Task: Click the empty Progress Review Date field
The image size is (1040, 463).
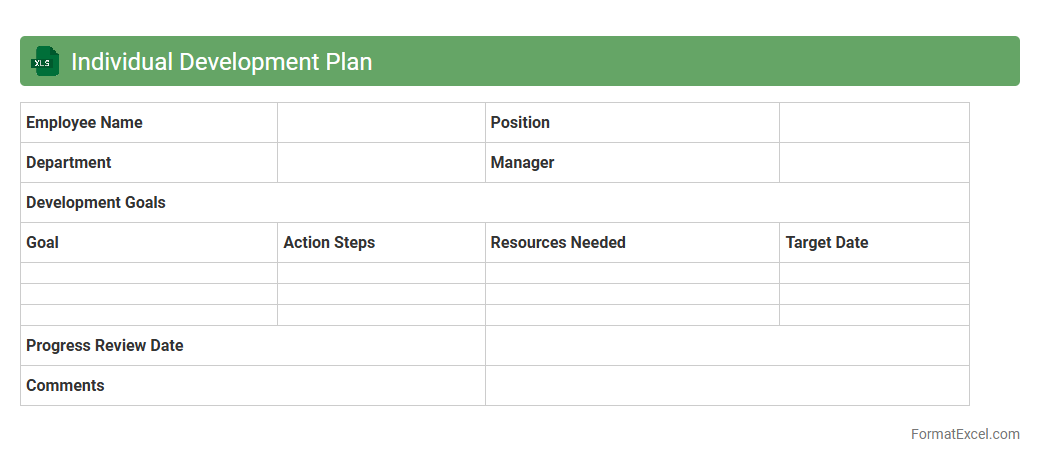Action: [726, 346]
